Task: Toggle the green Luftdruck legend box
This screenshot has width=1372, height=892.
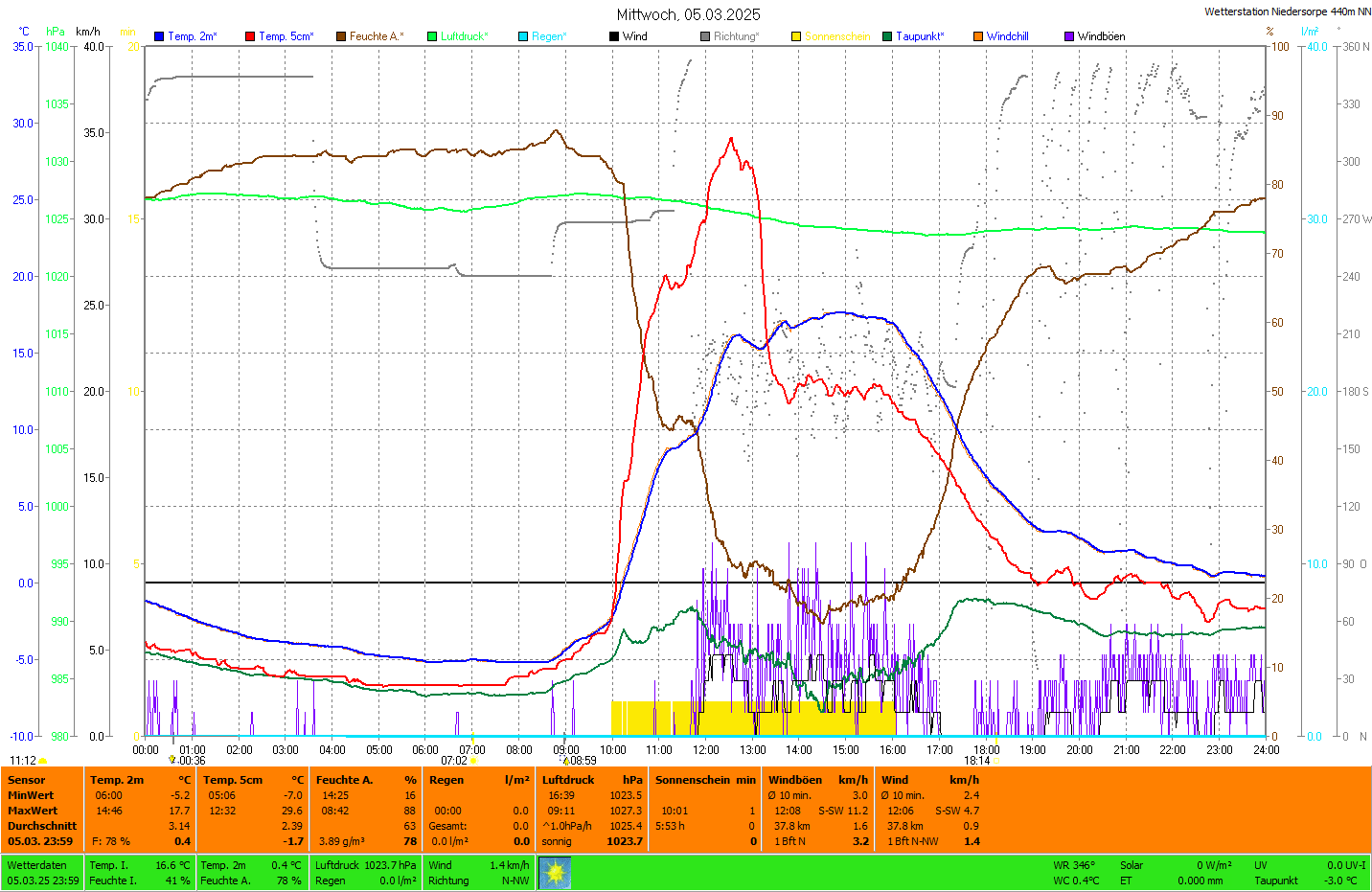Action: 432,36
